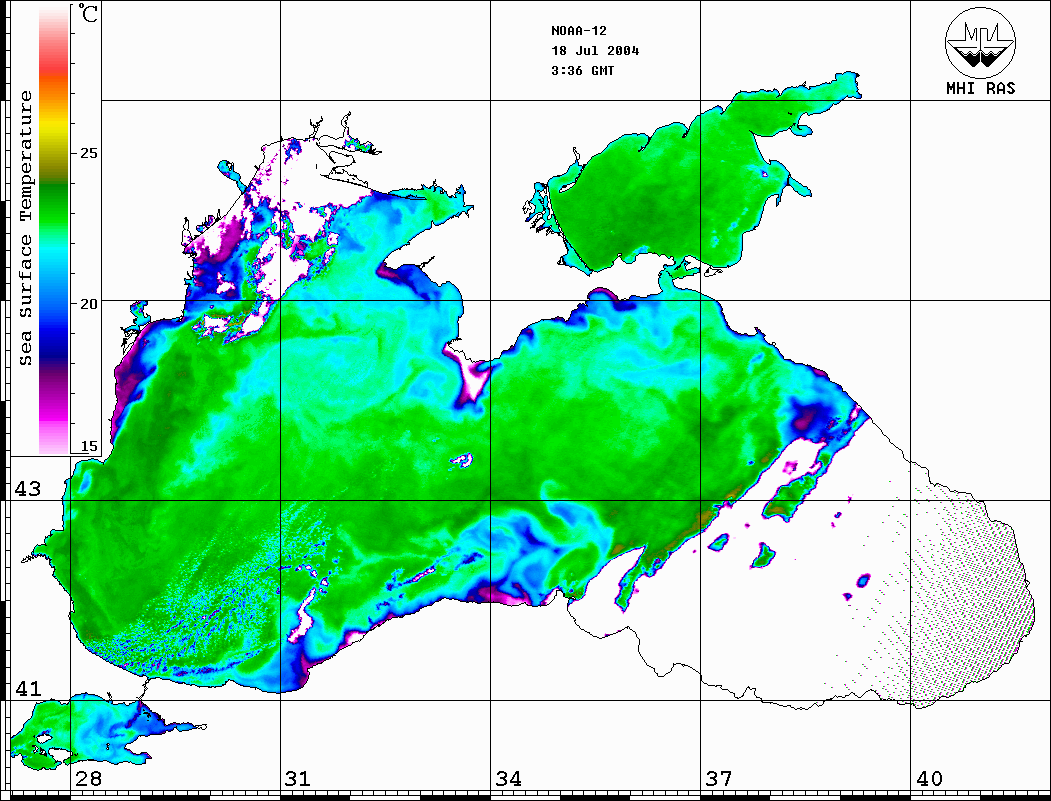Select the "NOAA-12" satellite label
The image size is (1051, 801).
pos(578,31)
